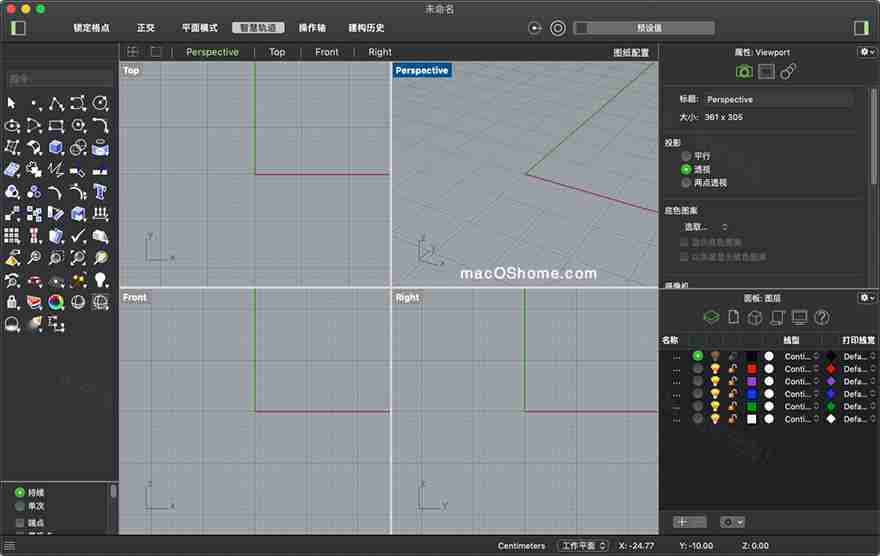Switch to the Right viewport tab
880x556 pixels.
click(x=379, y=52)
